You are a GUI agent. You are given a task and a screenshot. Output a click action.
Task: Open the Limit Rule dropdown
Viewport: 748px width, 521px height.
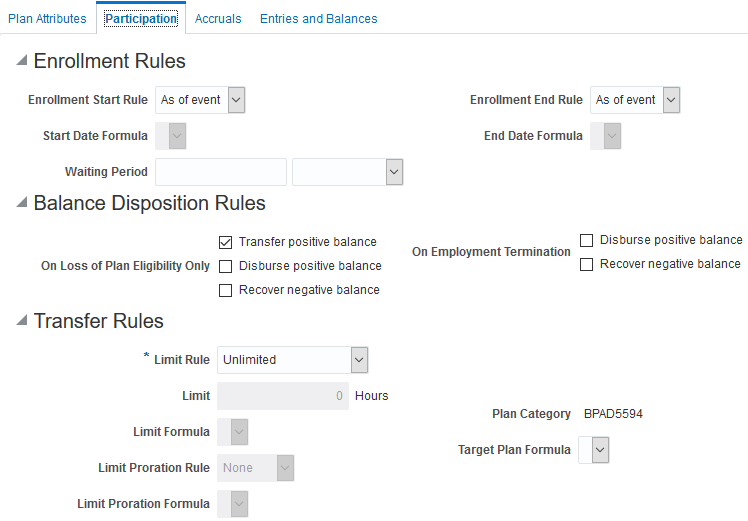click(359, 360)
